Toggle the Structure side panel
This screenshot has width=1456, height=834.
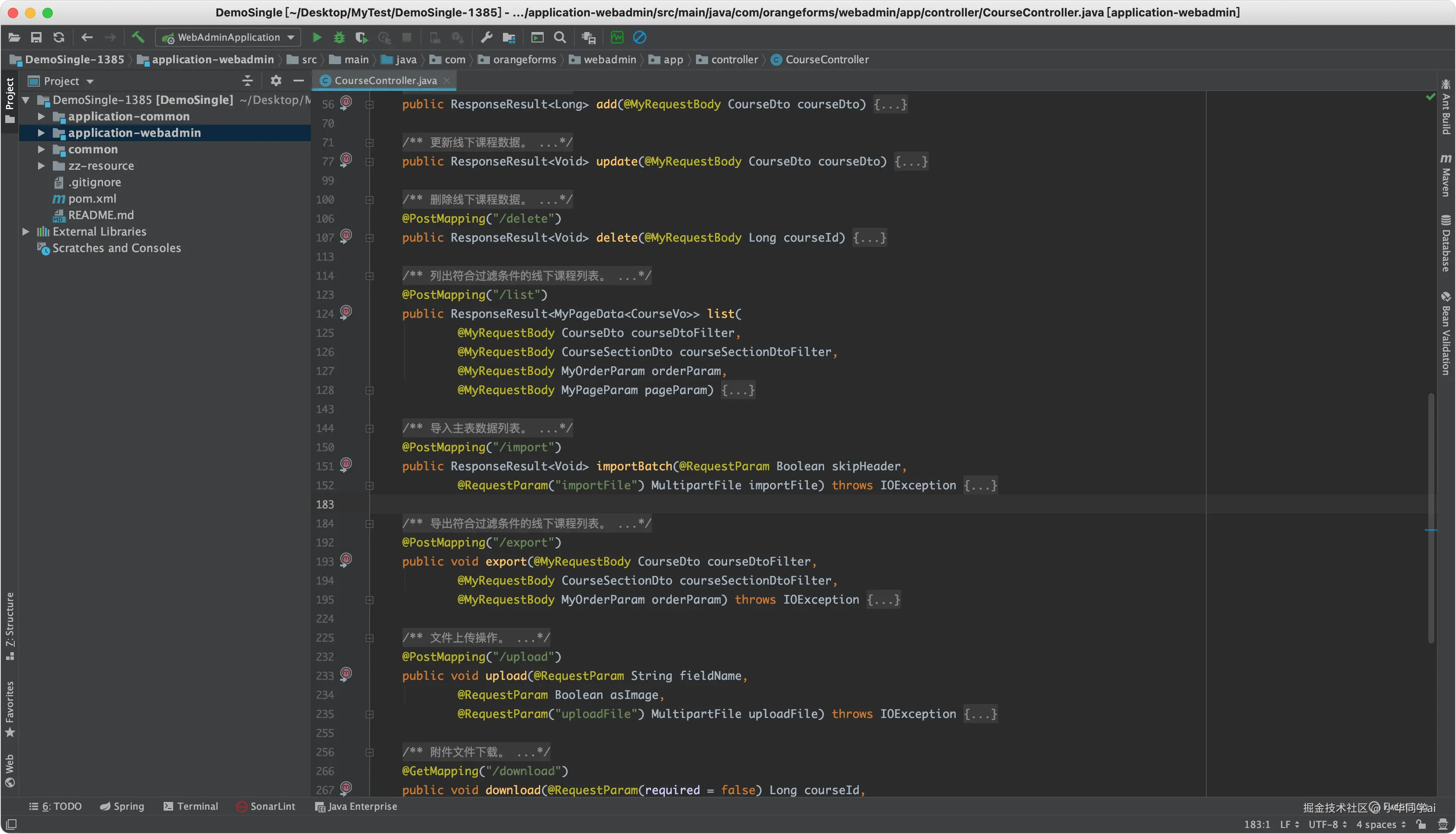[x=10, y=625]
